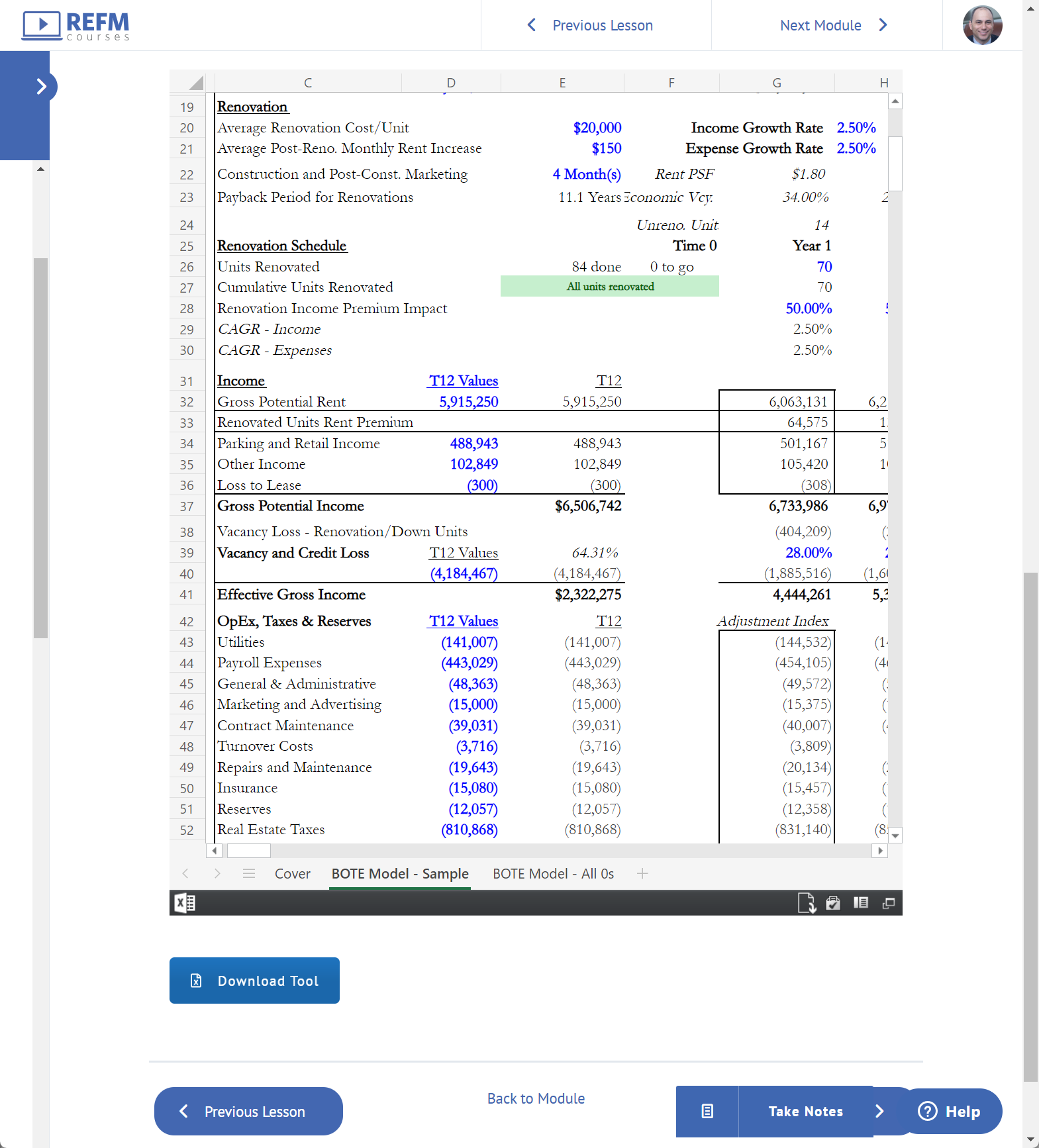The width and height of the screenshot is (1039, 1148).
Task: Click the T12 Values link in Income row
Action: 464,381
